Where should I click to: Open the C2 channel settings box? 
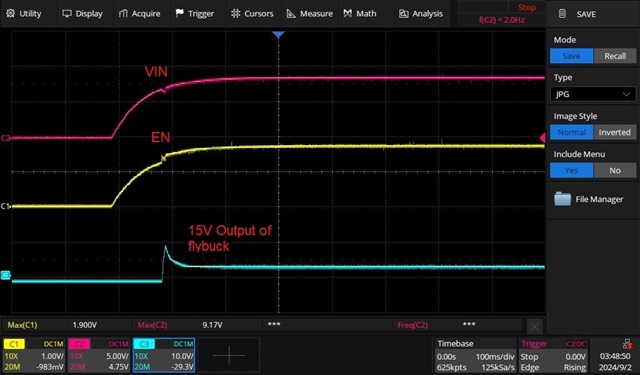[99, 355]
